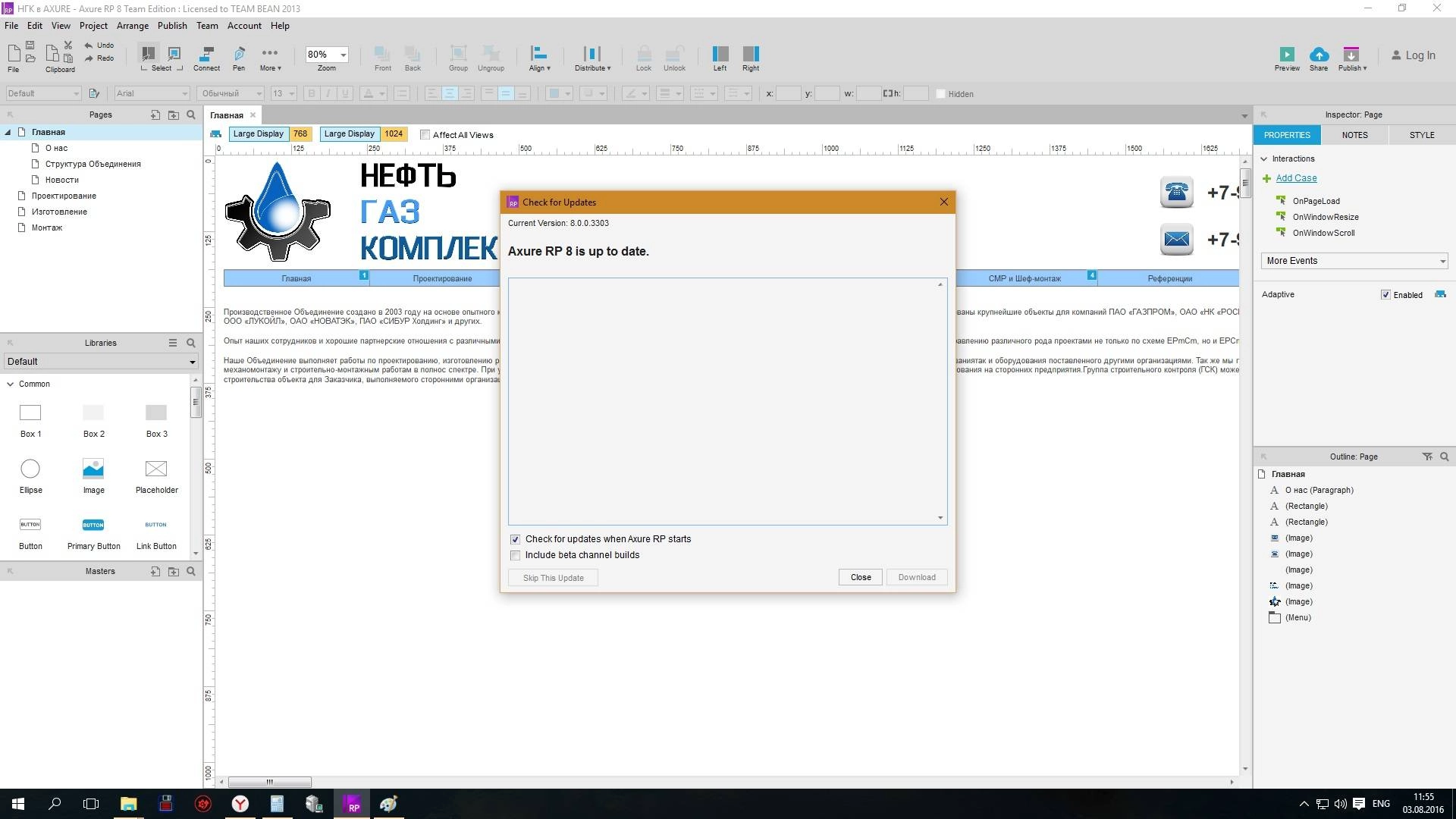Screen dimensions: 1456x819
Task: Toggle the Hidden checkbox
Action: pos(941,94)
